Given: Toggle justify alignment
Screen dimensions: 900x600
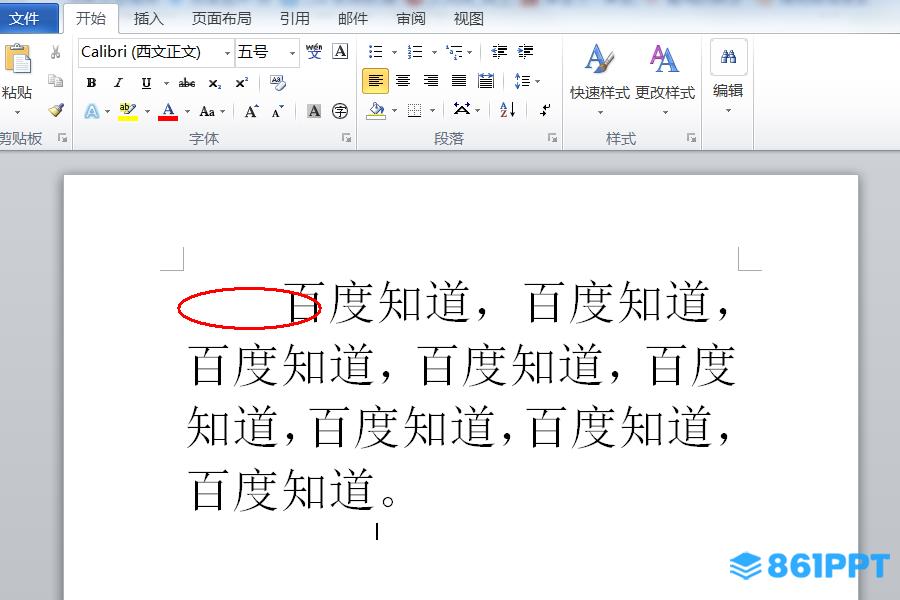Looking at the screenshot, I should pyautogui.click(x=459, y=81).
